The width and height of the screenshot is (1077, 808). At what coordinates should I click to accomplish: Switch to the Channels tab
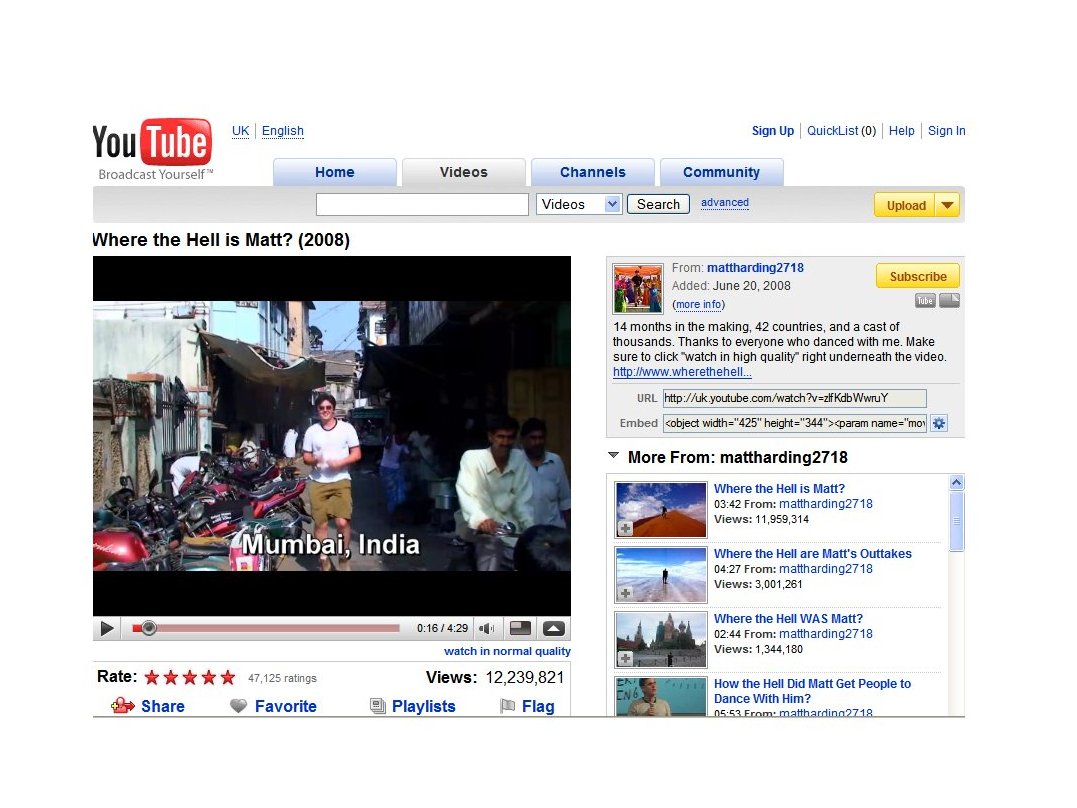592,171
